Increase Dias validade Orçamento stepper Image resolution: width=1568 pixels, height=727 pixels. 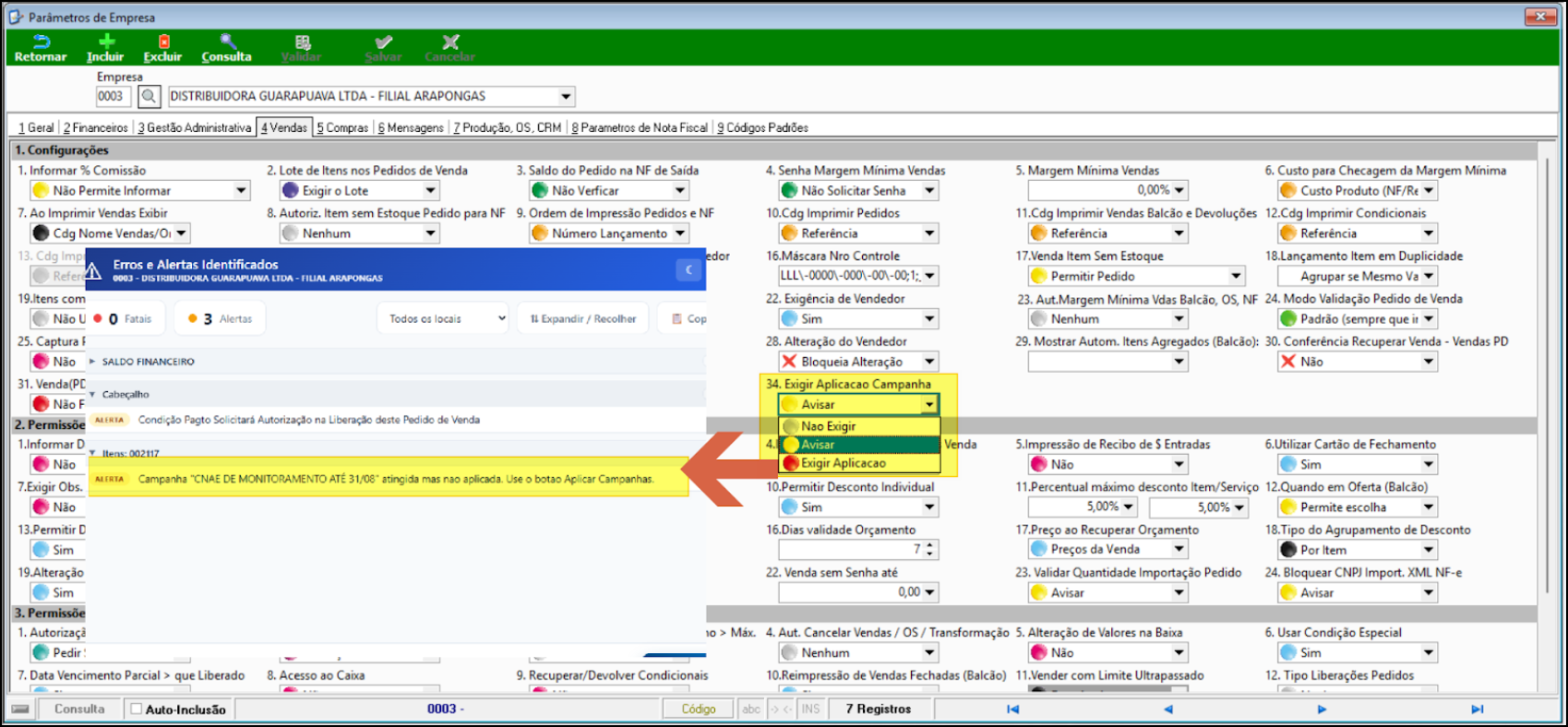[x=930, y=545]
